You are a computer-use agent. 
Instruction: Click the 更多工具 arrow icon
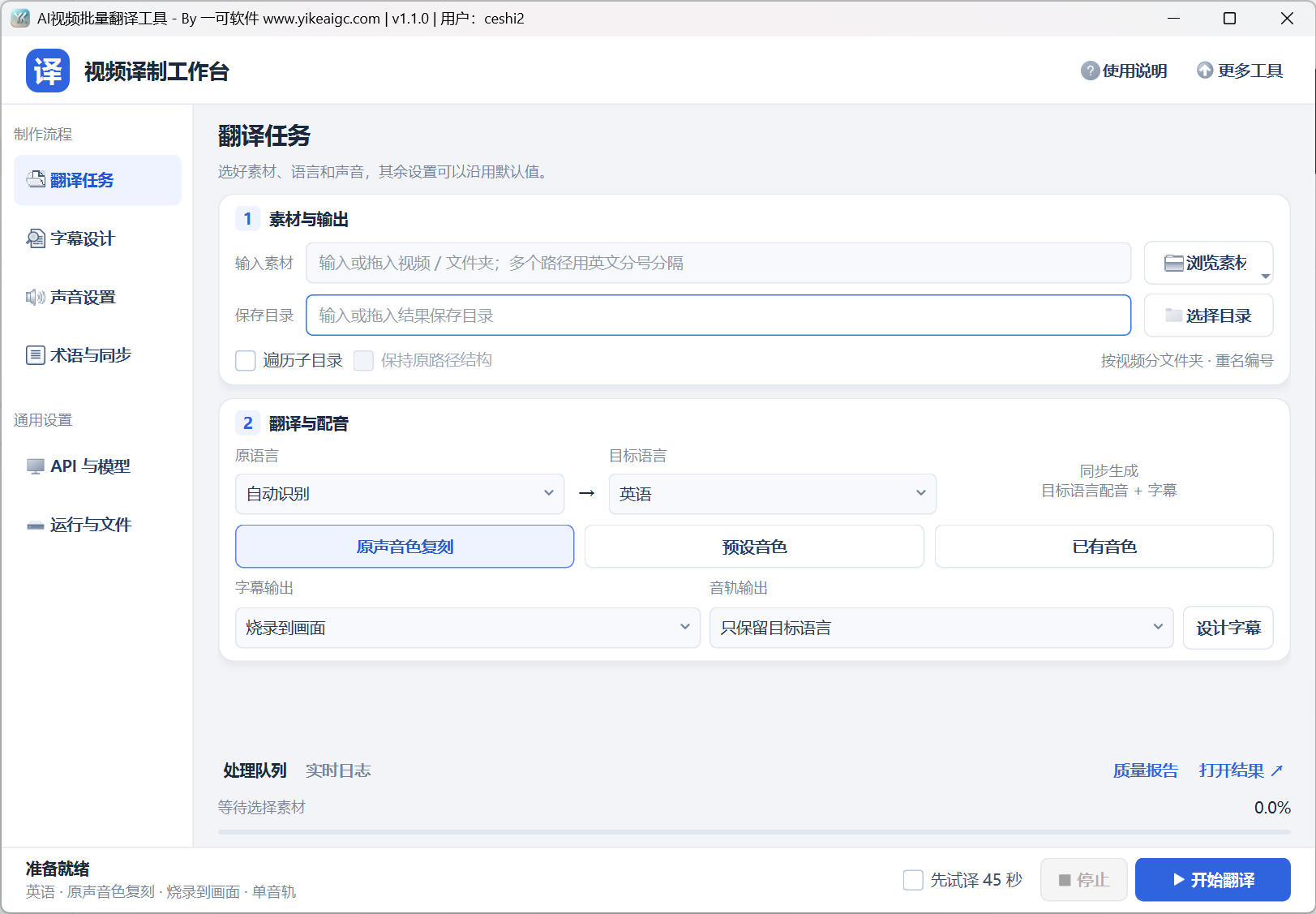click(x=1205, y=71)
